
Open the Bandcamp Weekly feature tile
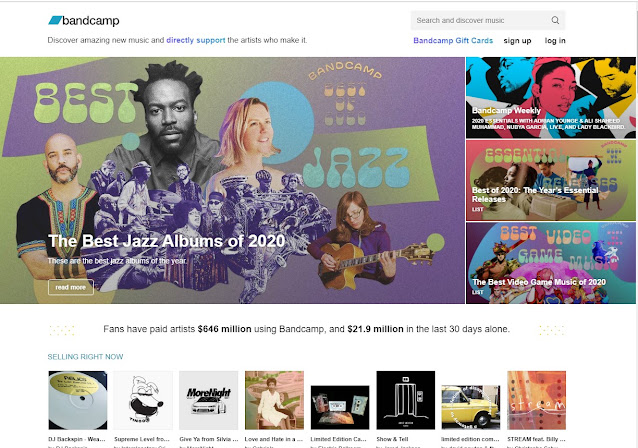551,98
